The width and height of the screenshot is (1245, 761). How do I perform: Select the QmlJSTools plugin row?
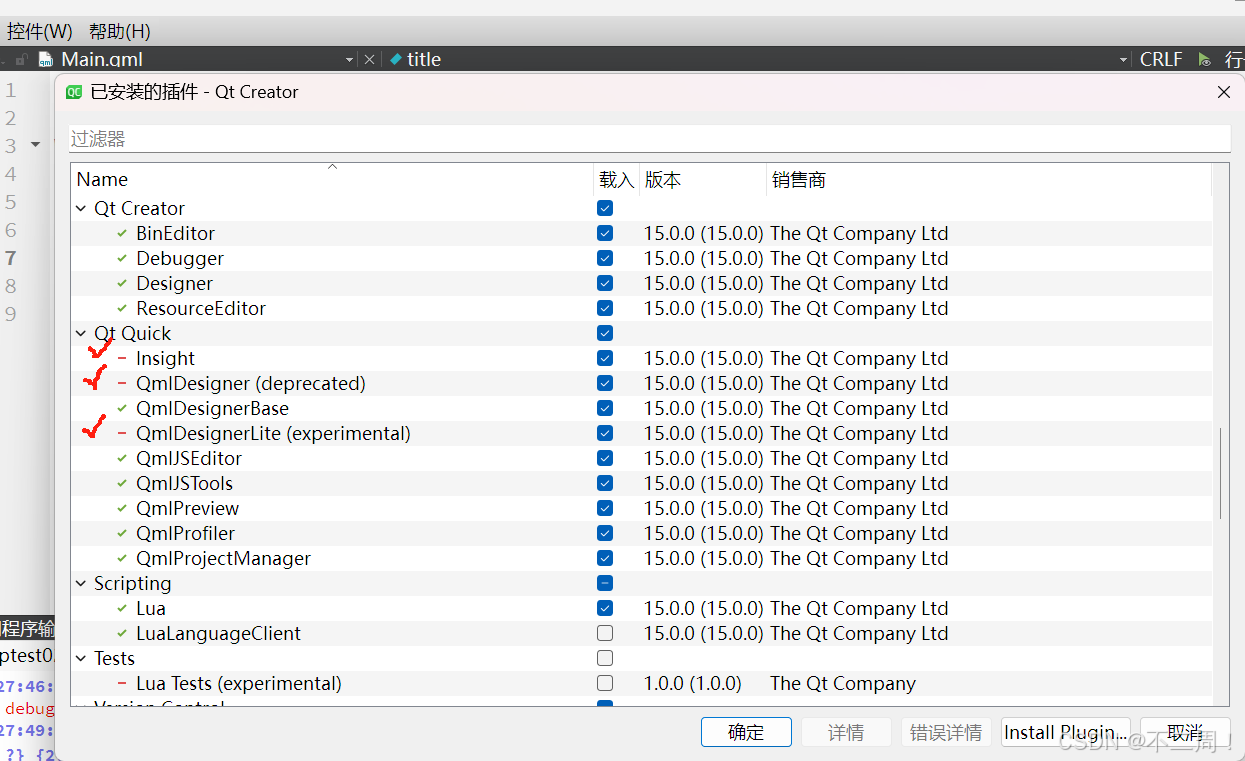click(640, 483)
